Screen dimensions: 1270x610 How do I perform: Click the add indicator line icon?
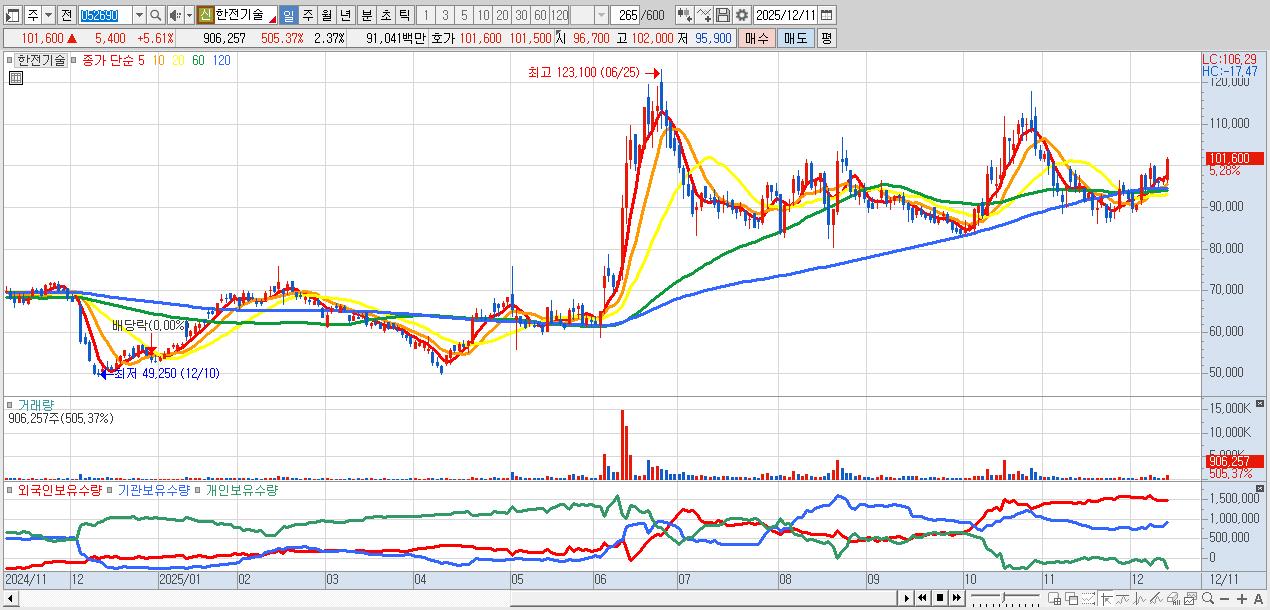tap(704, 15)
